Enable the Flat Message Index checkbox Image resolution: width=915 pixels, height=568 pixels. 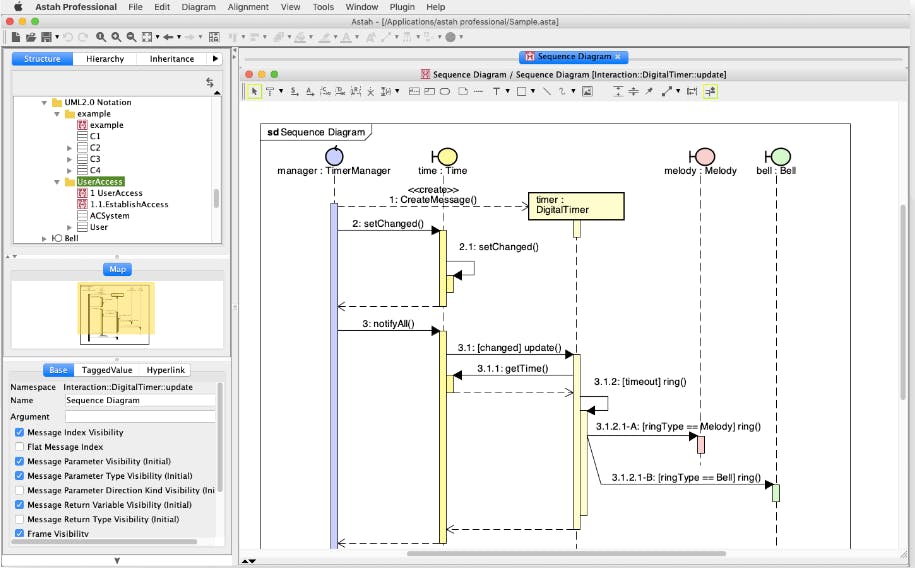click(x=20, y=447)
